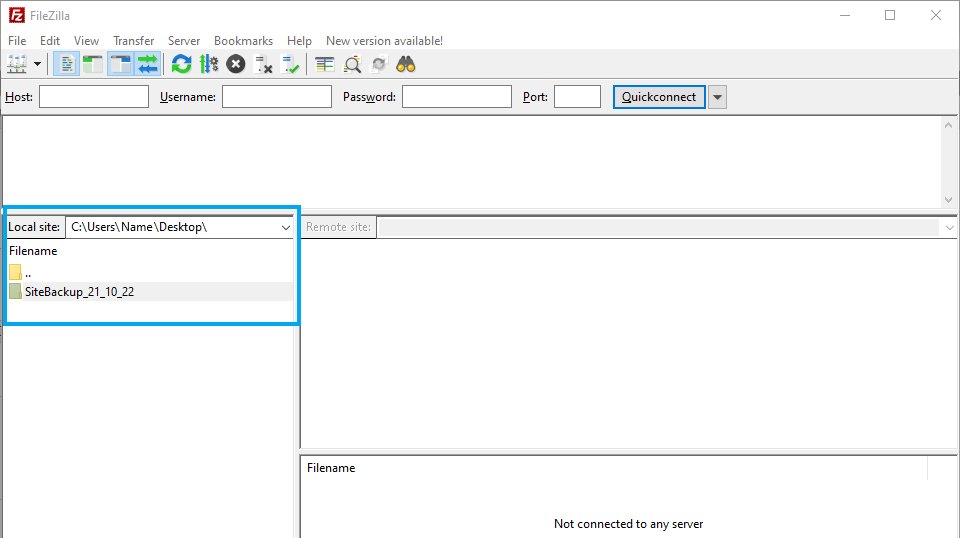Screen dimensions: 960x538
Task: Open Site Manager dropdown arrow
Action: (37, 64)
